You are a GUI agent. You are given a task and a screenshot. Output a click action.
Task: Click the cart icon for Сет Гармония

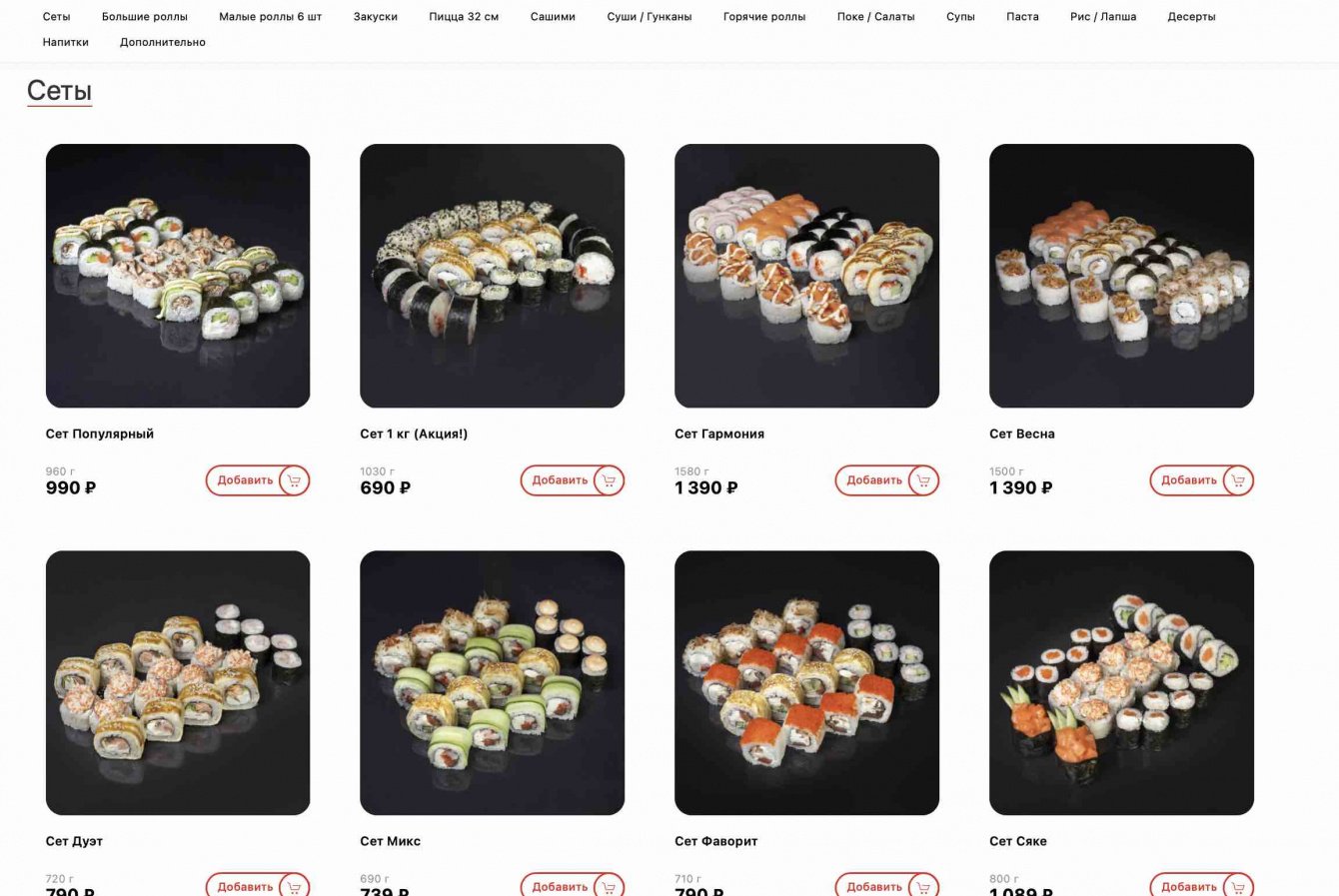tap(923, 480)
